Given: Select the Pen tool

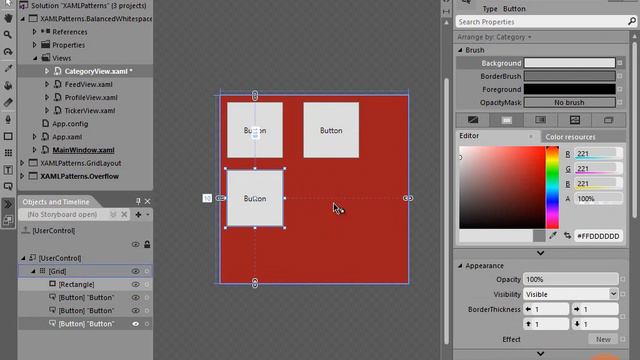Looking at the screenshot, I should click(8, 119).
